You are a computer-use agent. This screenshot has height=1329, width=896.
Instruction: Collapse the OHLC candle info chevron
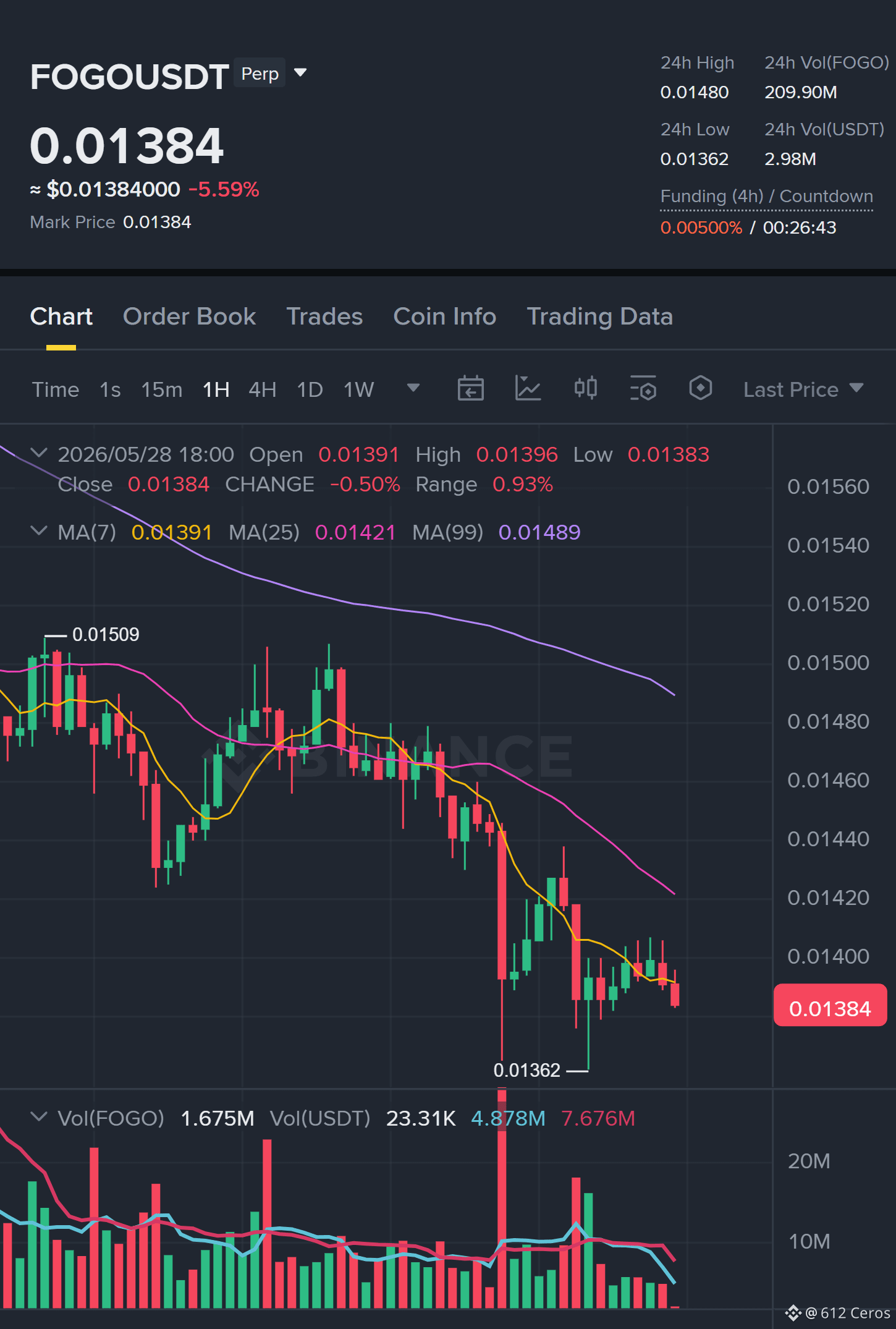pos(38,453)
